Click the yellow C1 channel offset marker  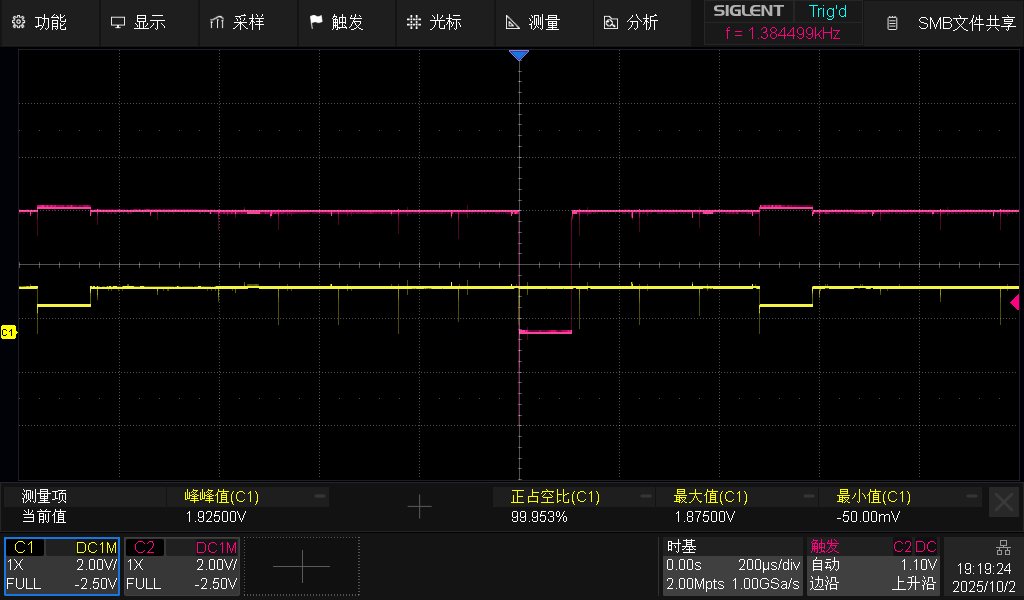click(8, 332)
